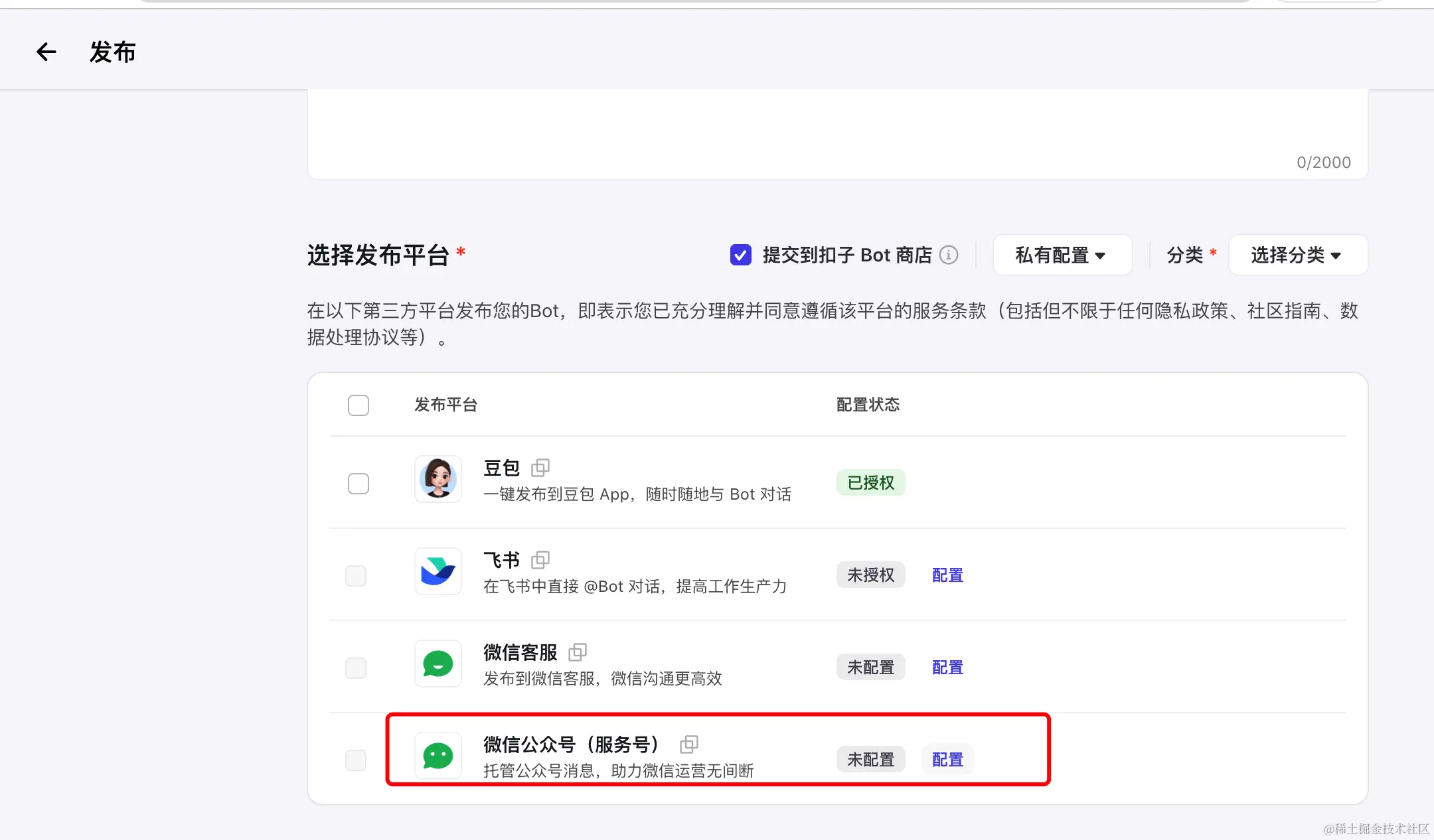
Task: Open the 选择分类 dropdown
Action: tap(1298, 255)
